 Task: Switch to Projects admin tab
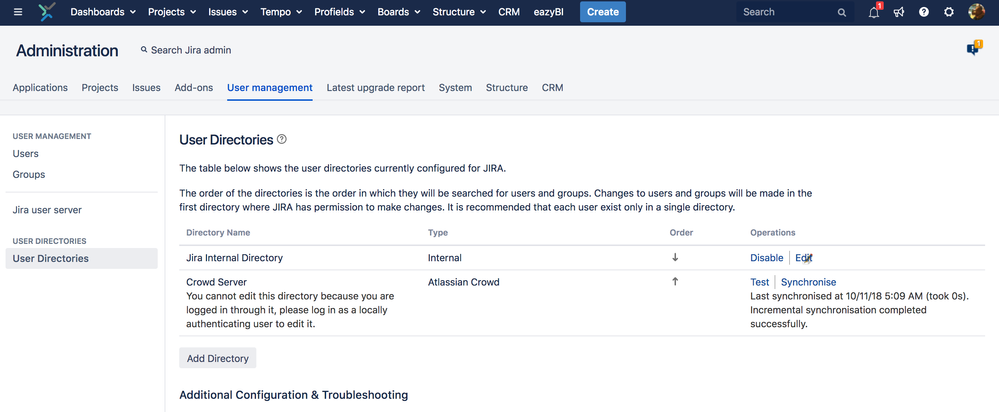pos(100,88)
